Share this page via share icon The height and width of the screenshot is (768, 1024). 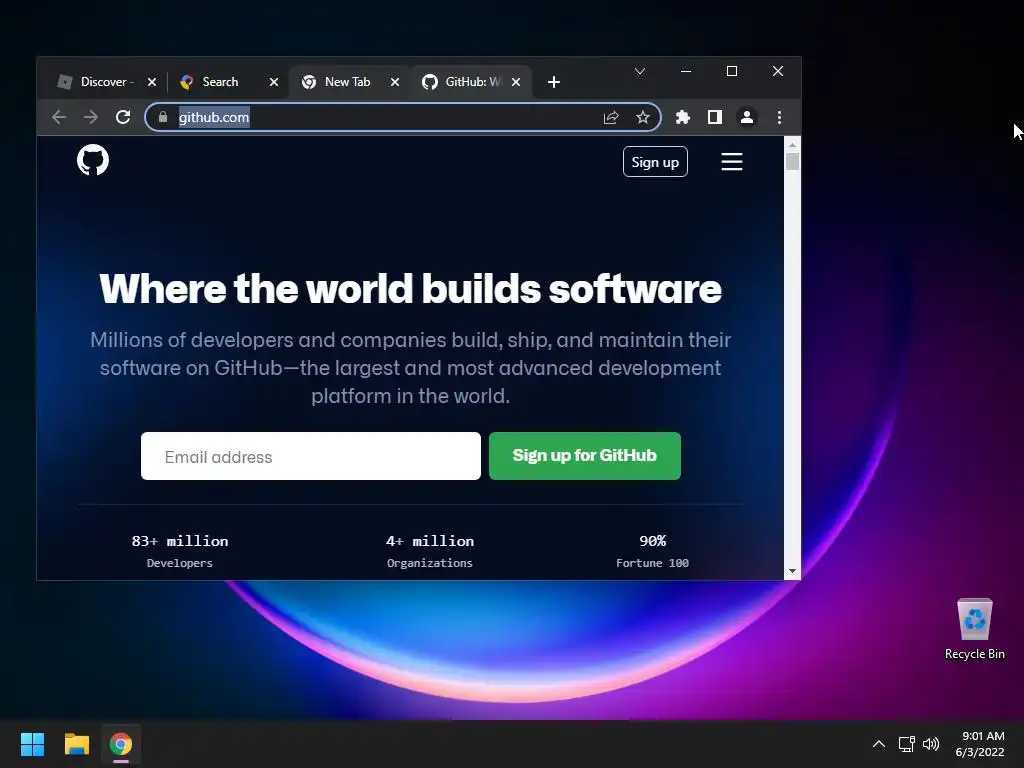[x=611, y=117]
